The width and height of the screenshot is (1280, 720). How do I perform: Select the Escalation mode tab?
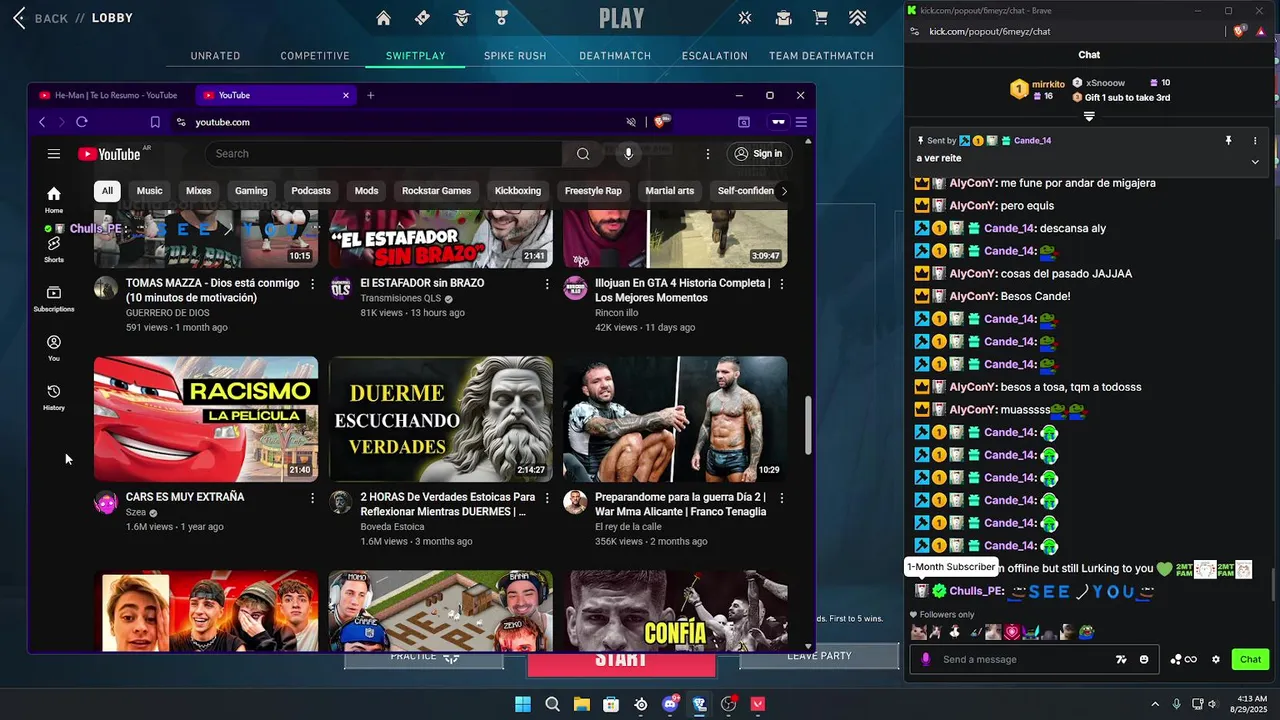715,56
